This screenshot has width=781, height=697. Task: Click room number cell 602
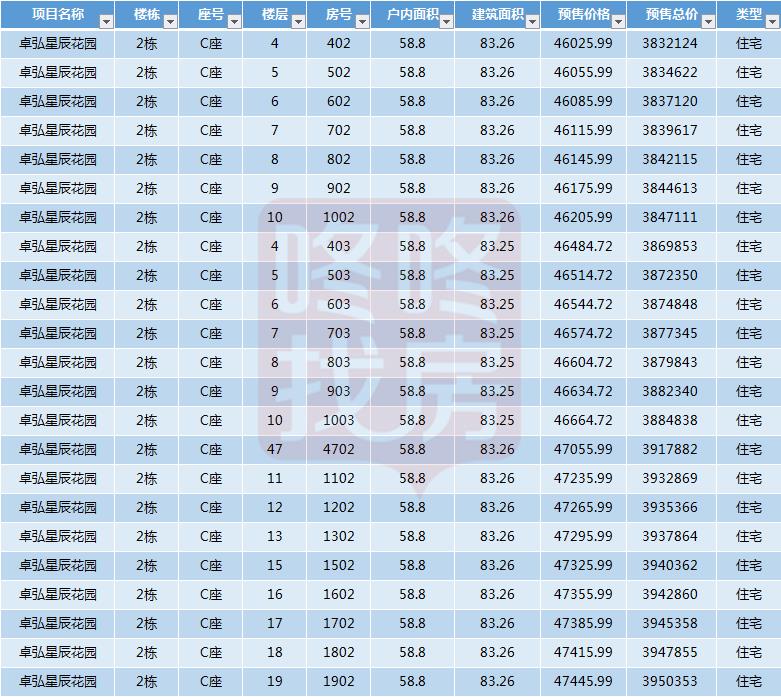pyautogui.click(x=339, y=101)
